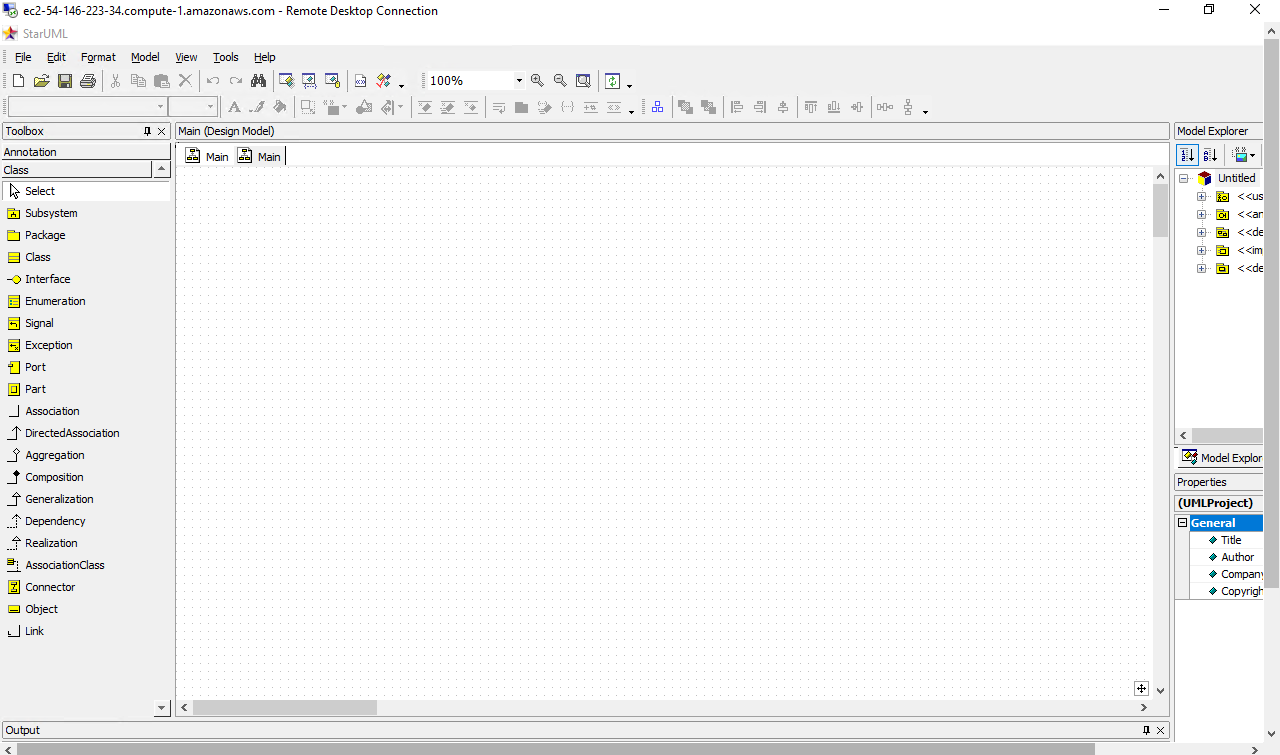This screenshot has width=1280, height=755.
Task: Collapse the Untitled project tree node
Action: pyautogui.click(x=1184, y=178)
